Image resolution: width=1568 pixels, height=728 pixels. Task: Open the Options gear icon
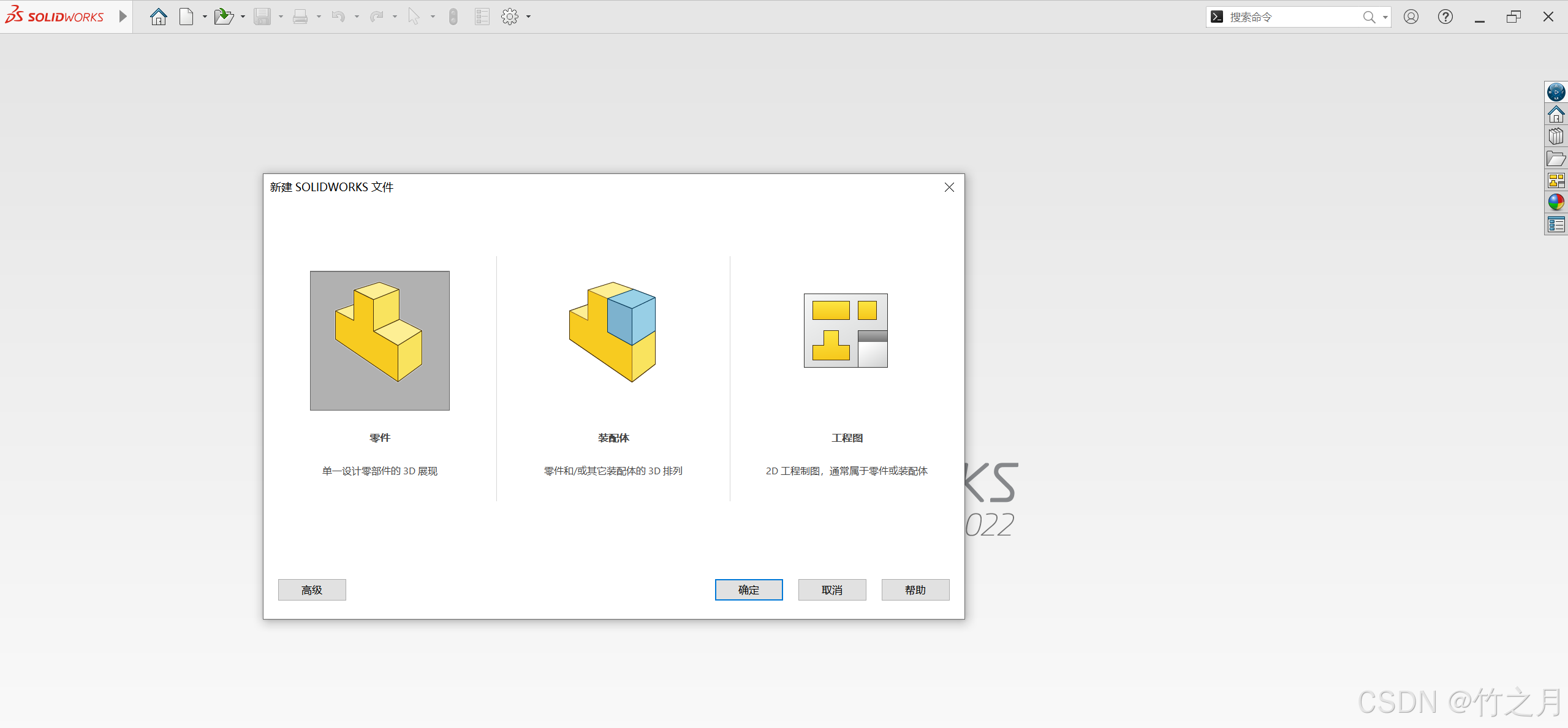509,17
